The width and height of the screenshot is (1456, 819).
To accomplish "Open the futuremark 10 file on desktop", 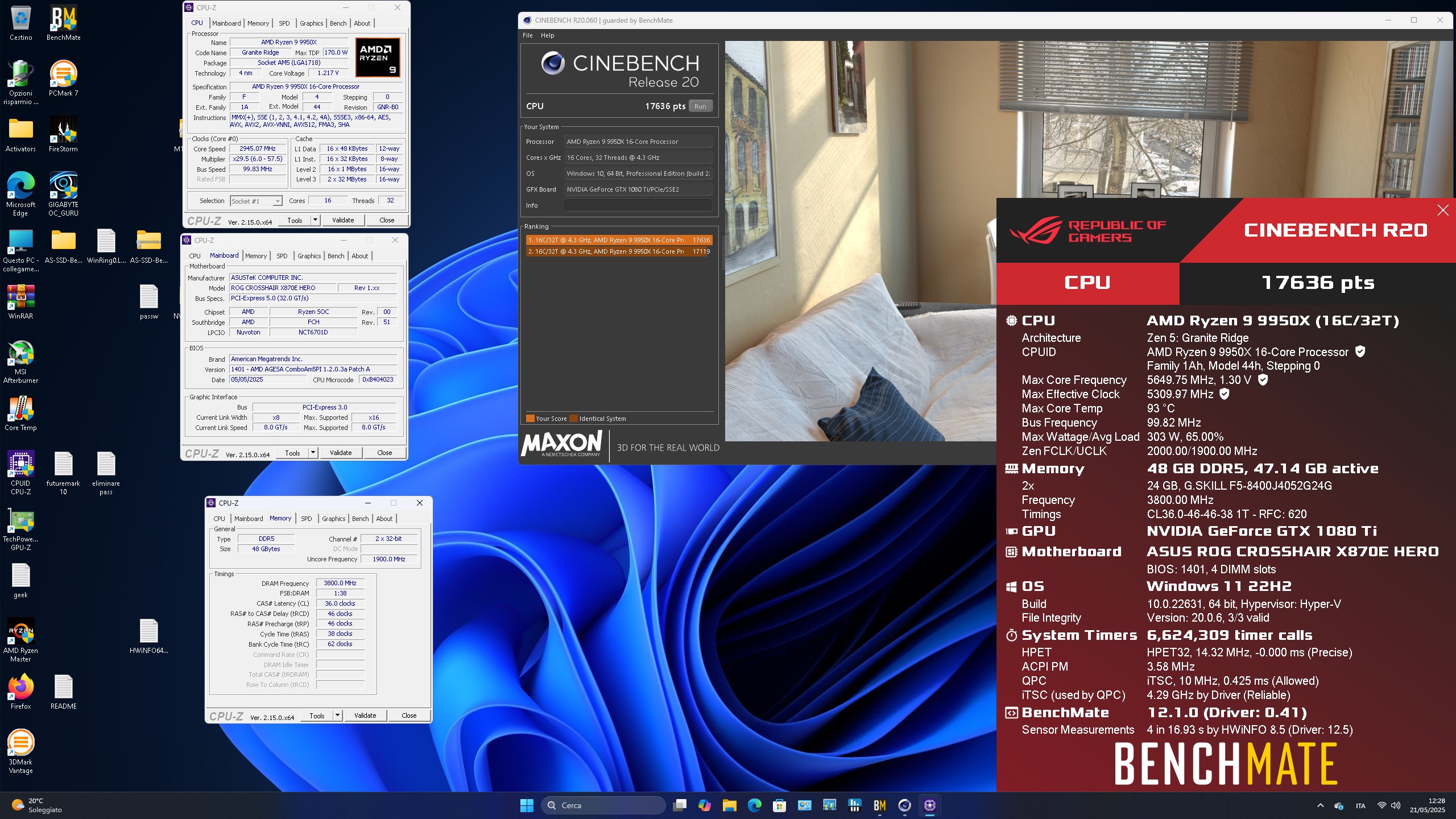I will pyautogui.click(x=63, y=473).
